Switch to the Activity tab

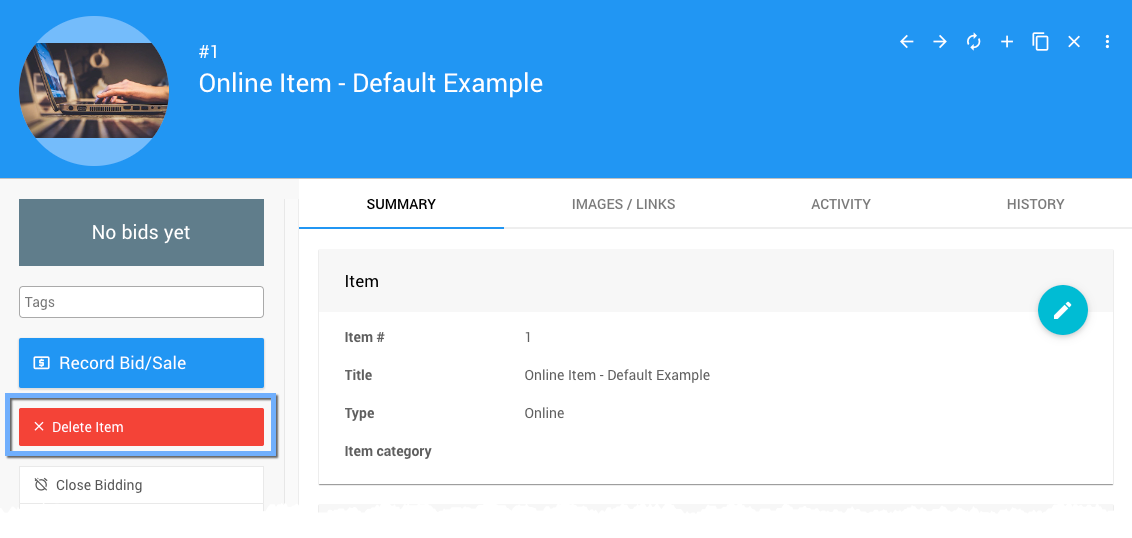(x=840, y=204)
